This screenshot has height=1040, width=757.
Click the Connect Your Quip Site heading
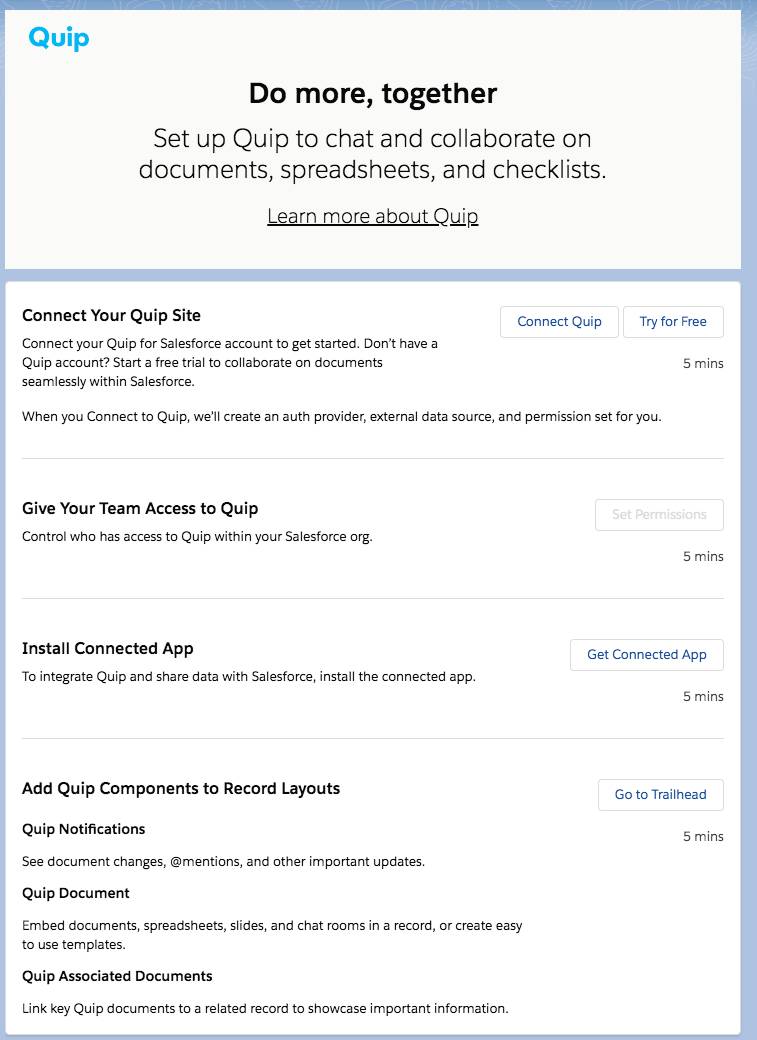[111, 316]
